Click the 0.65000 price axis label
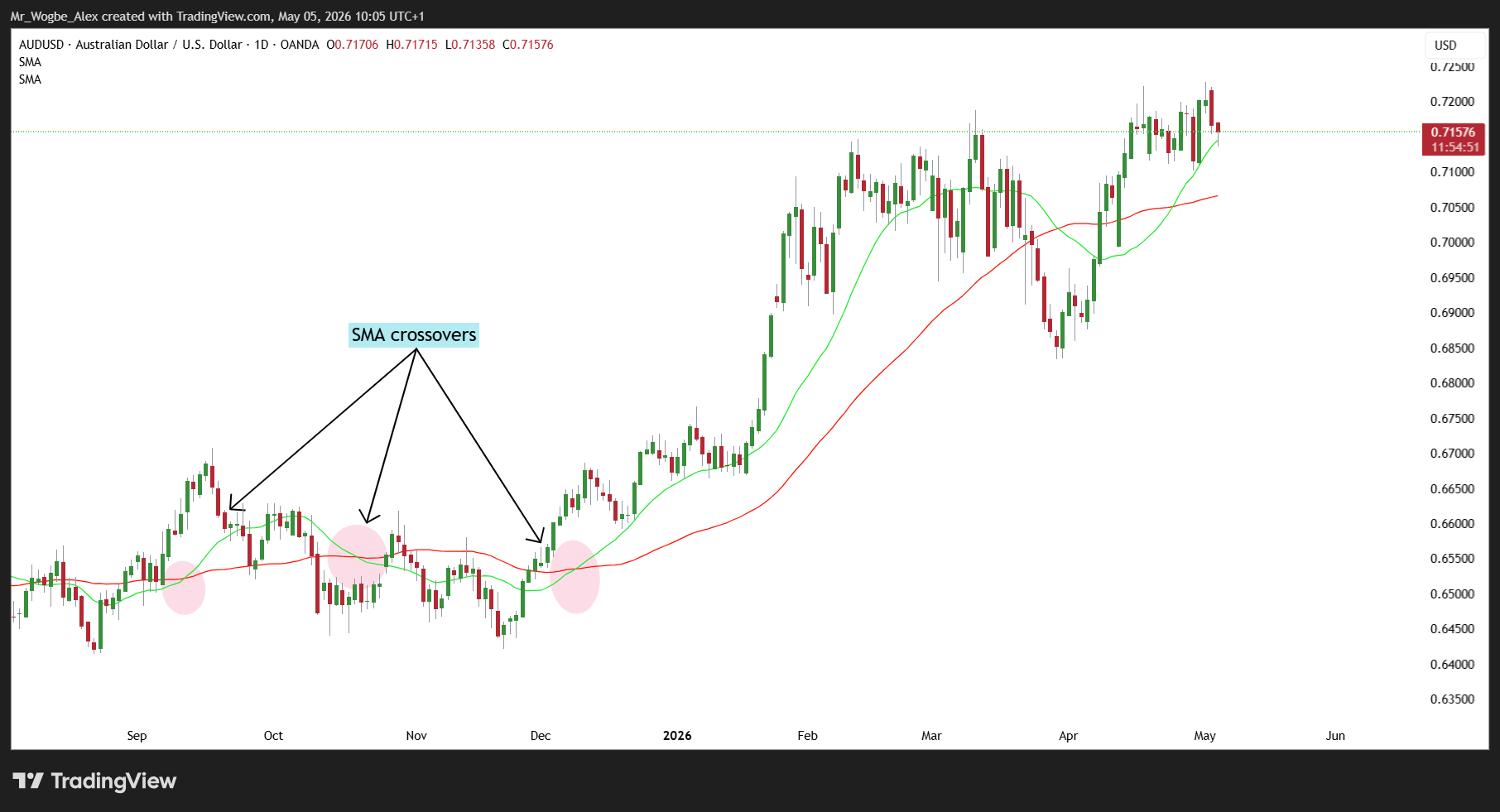The height and width of the screenshot is (812, 1500). coord(1452,594)
